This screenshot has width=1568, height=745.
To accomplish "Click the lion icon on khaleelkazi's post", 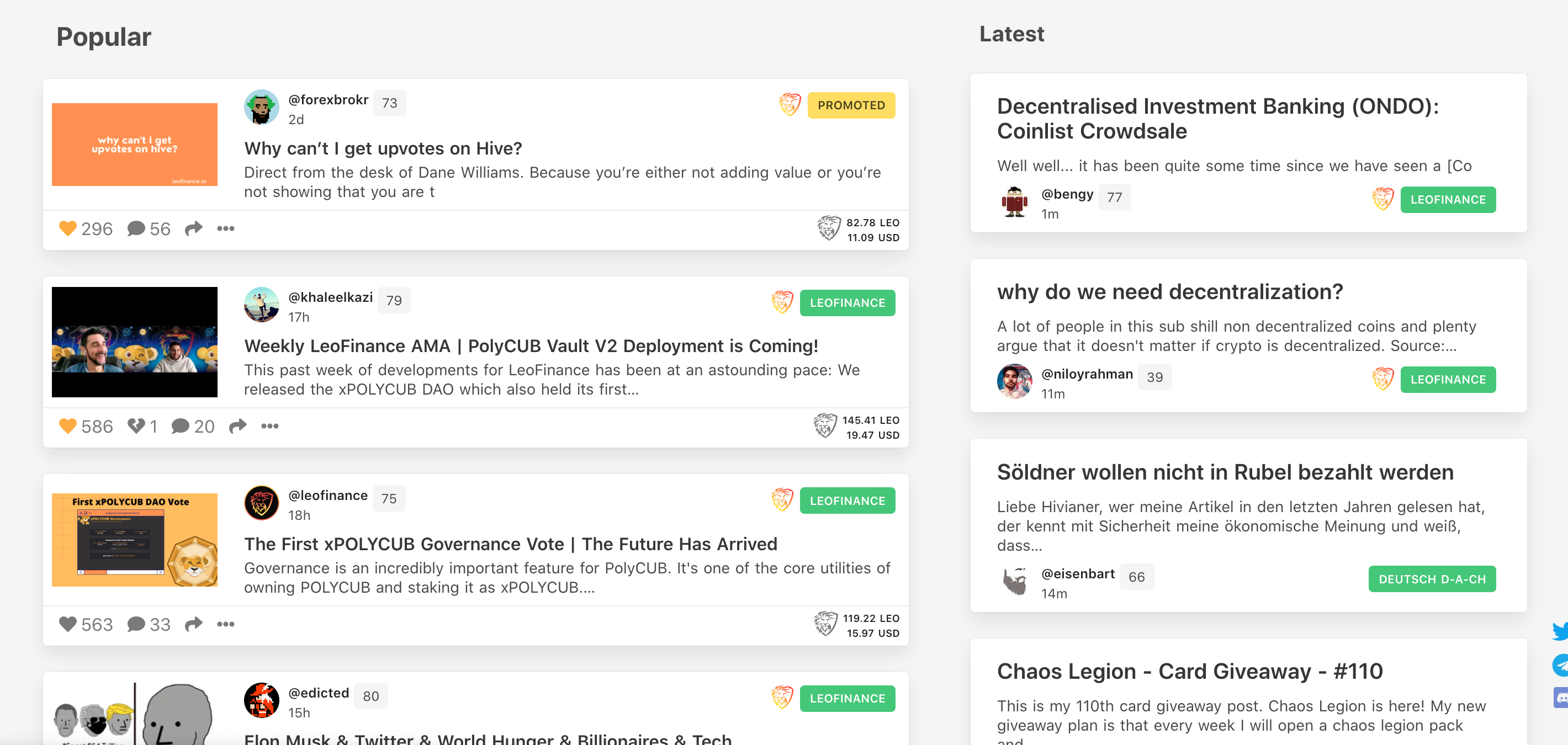I will 782,302.
